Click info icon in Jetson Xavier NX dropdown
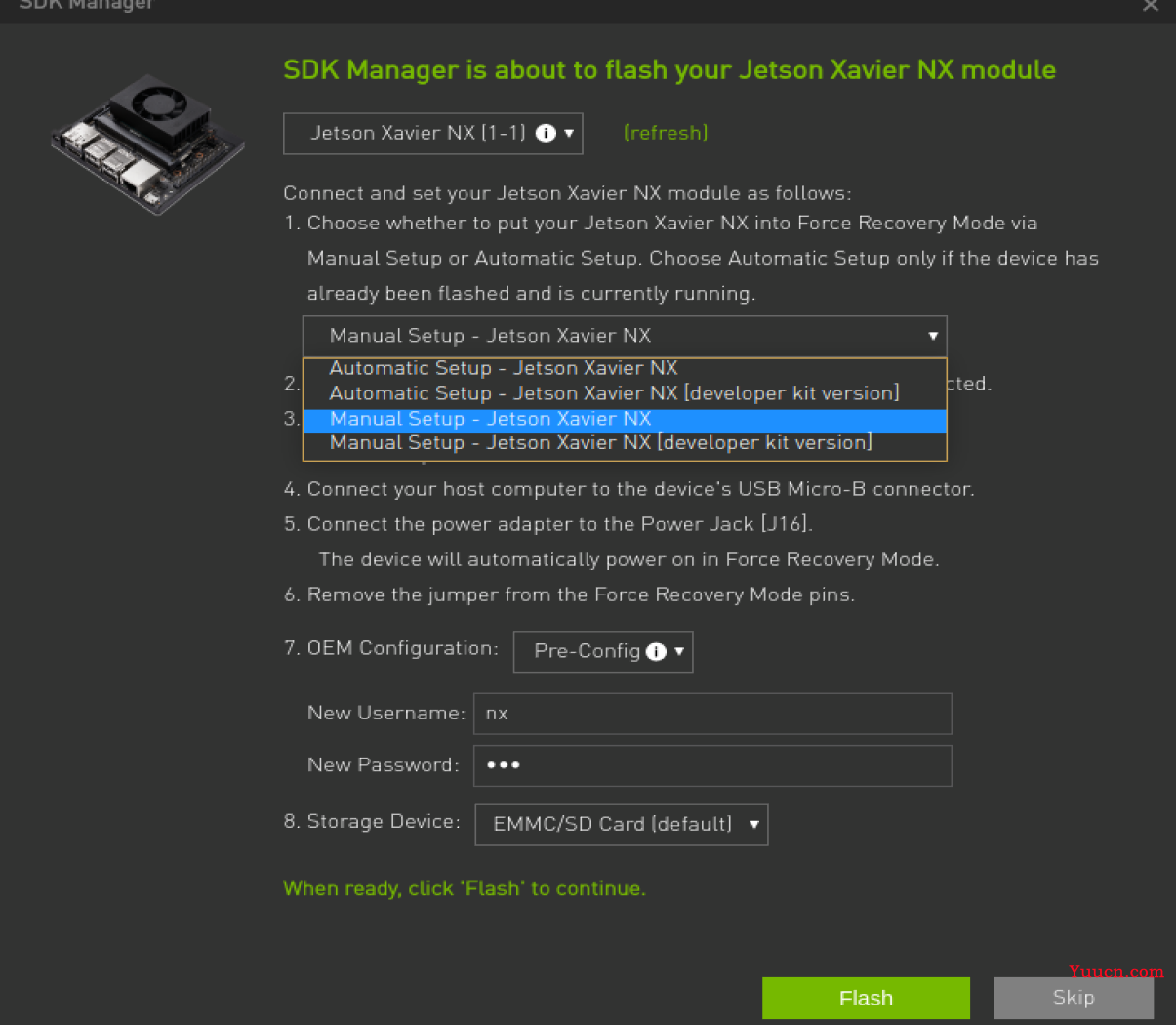Image resolution: width=1176 pixels, height=1025 pixels. pos(546,133)
